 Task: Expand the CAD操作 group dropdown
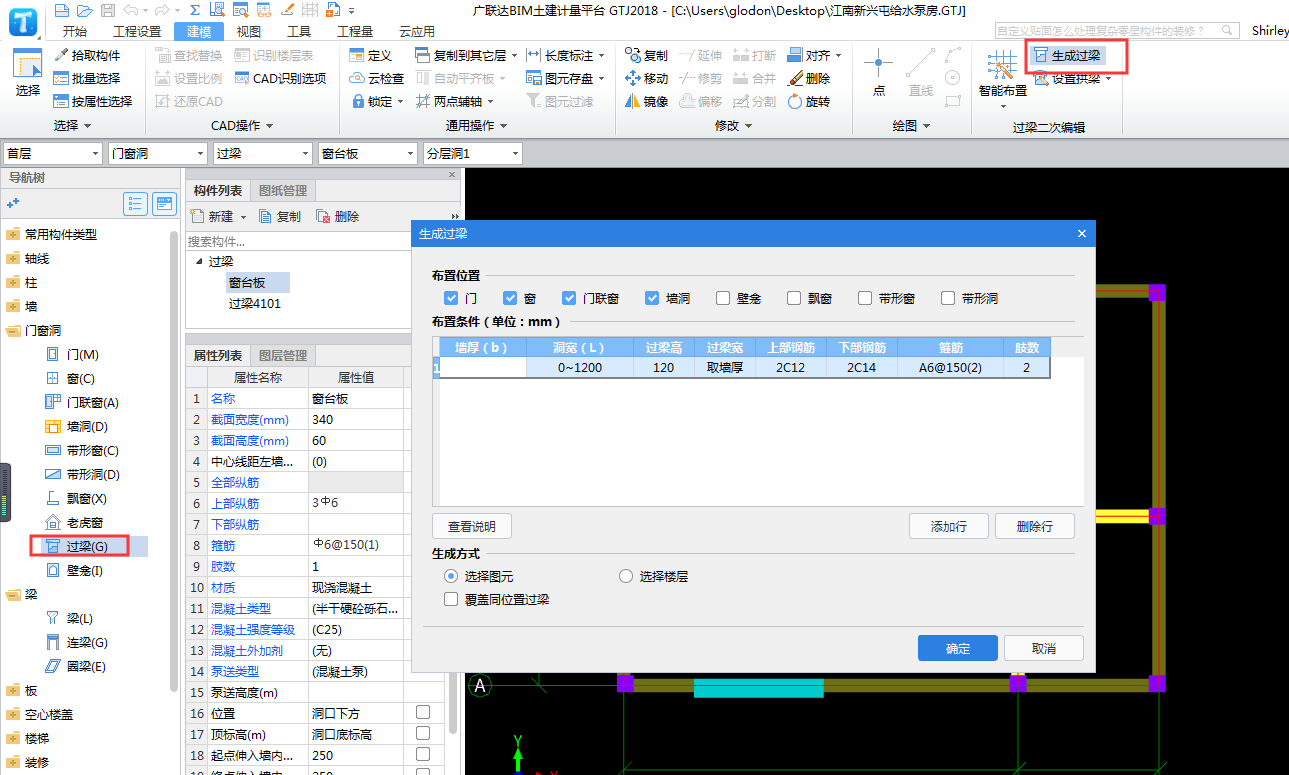click(242, 126)
